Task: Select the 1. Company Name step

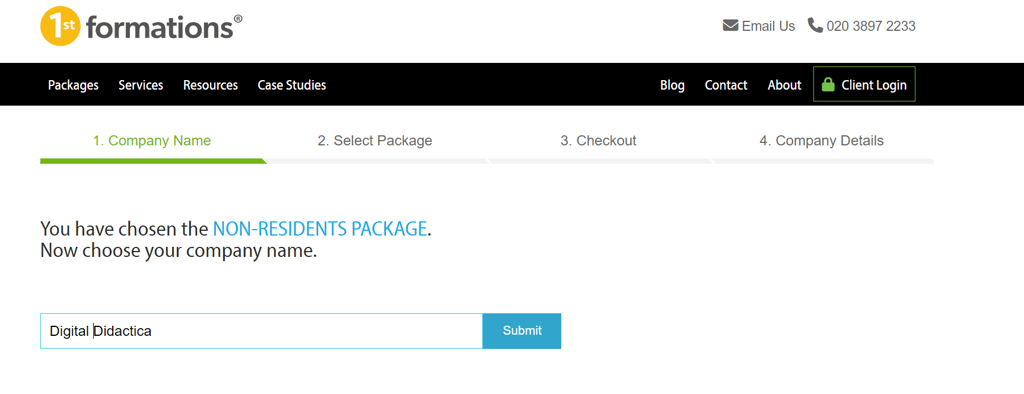Action: click(x=152, y=140)
